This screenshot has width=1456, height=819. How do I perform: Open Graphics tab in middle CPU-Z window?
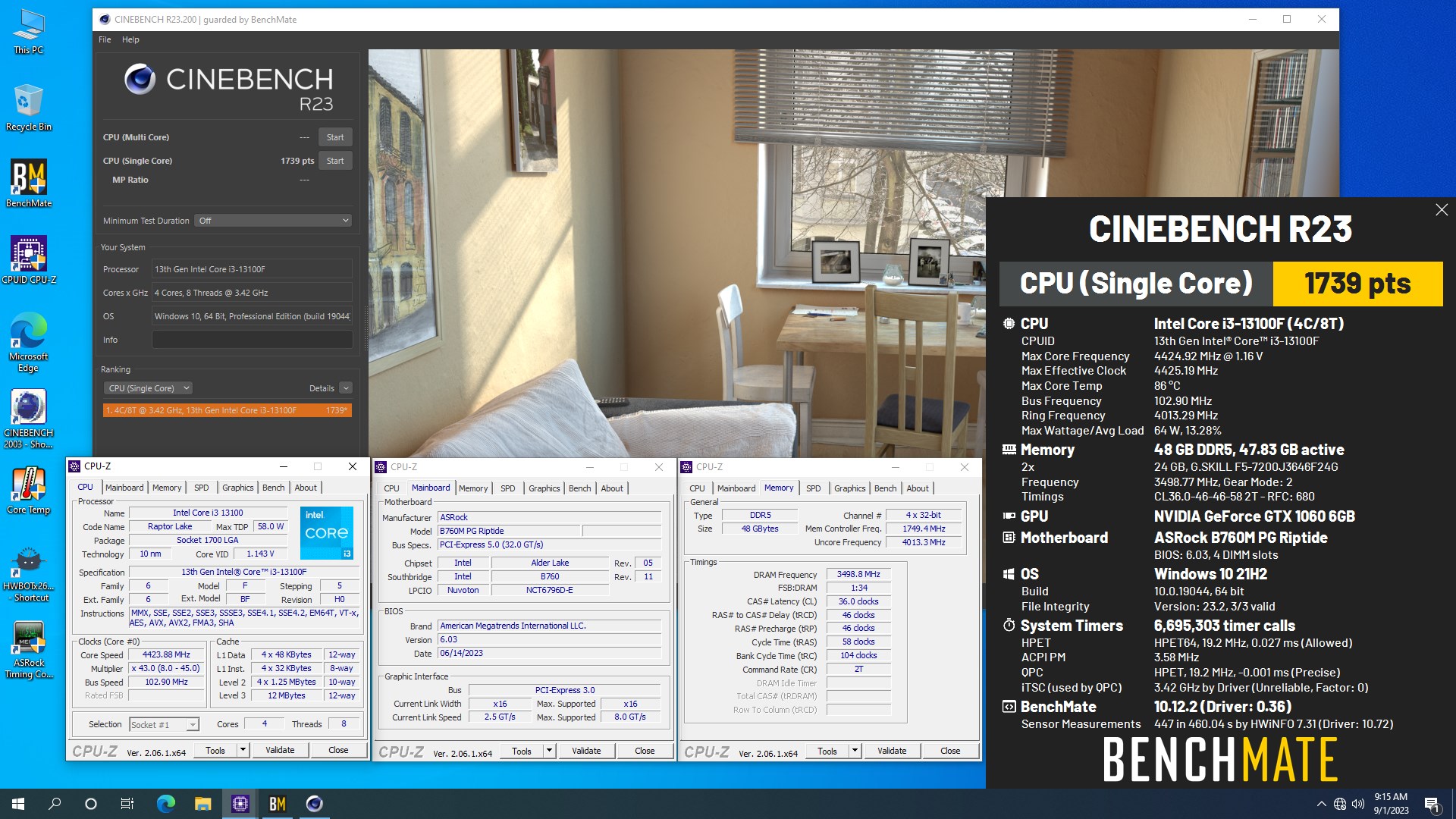[x=544, y=488]
